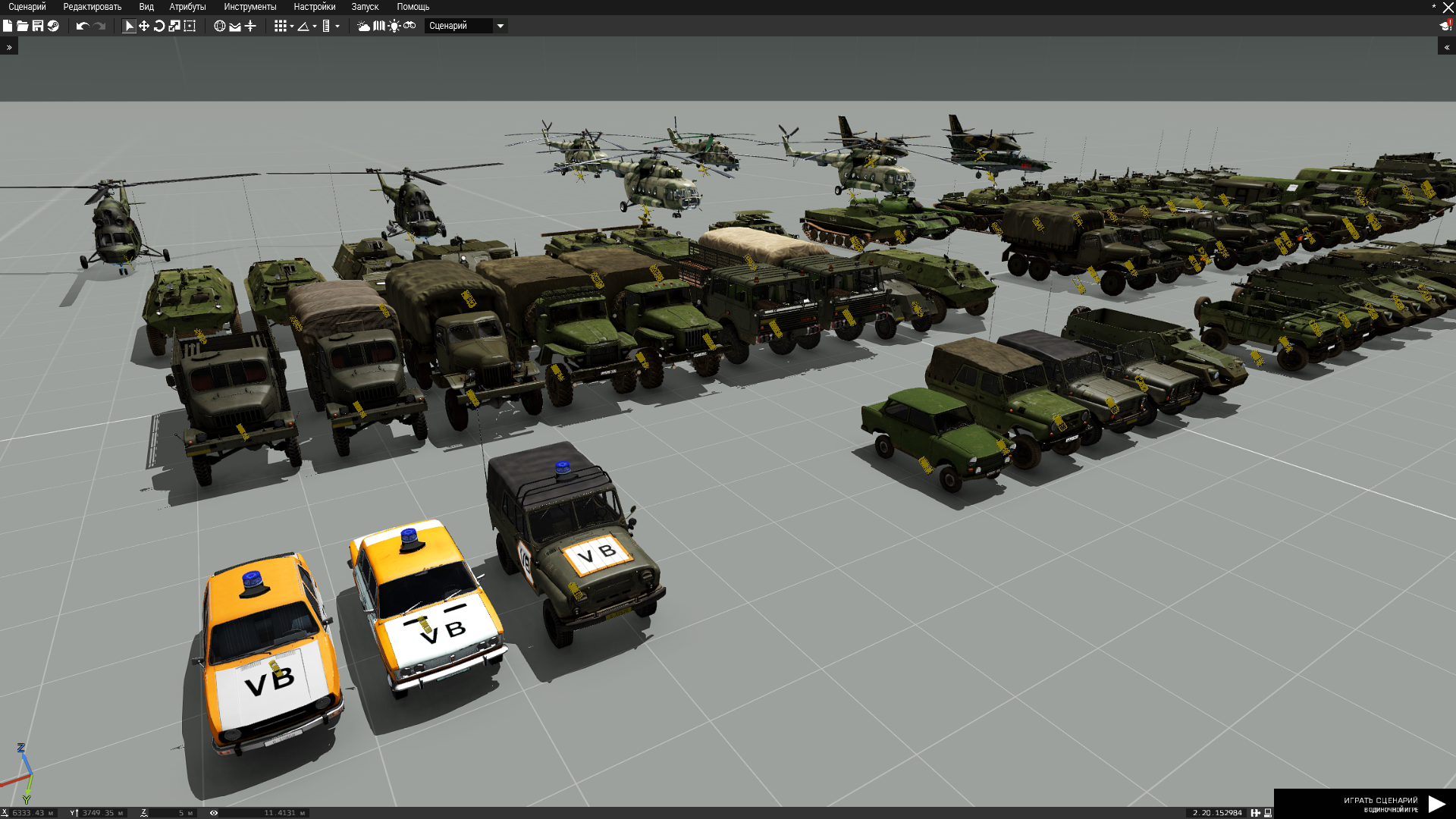Activate the dashed-square area scaling tool
The width and height of the screenshot is (1456, 819).
(x=190, y=26)
